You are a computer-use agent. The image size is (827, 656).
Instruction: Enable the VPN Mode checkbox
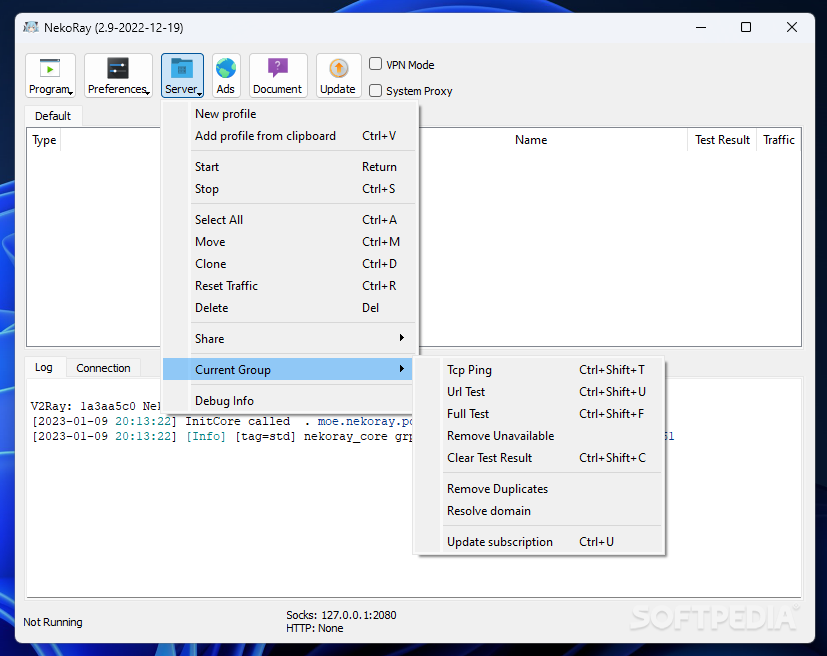375,64
